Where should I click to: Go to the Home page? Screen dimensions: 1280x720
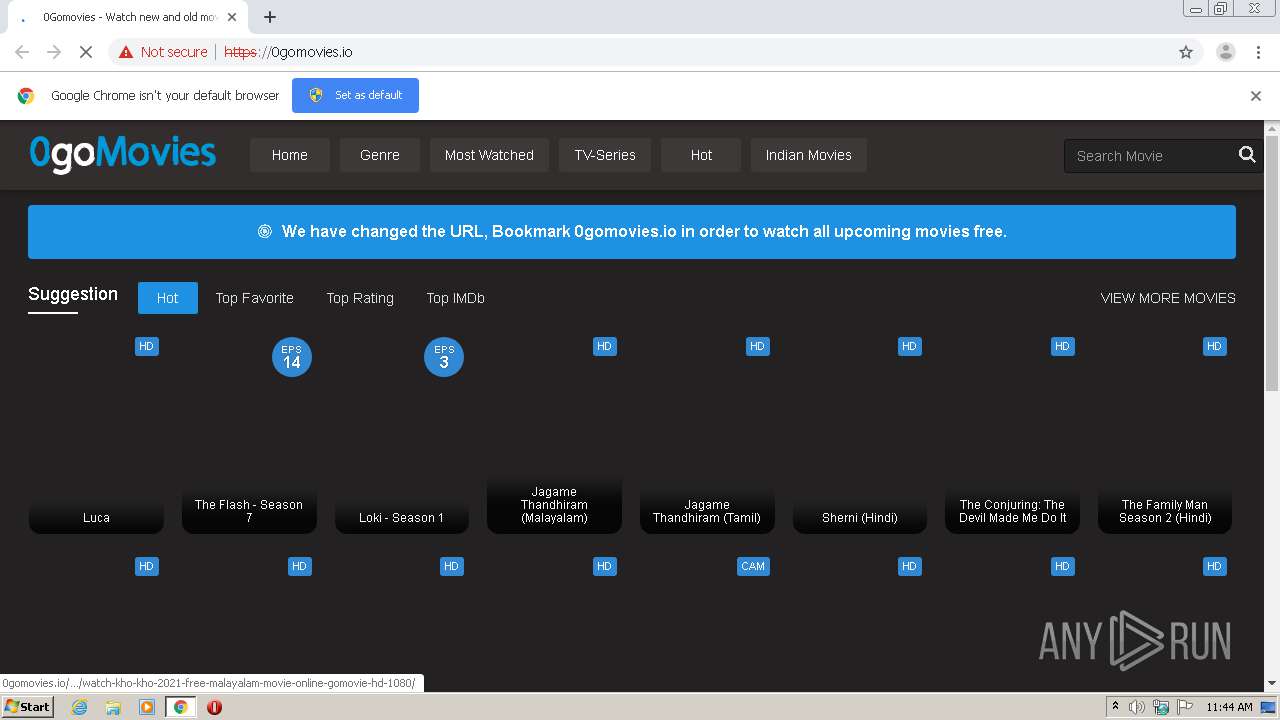[290, 155]
